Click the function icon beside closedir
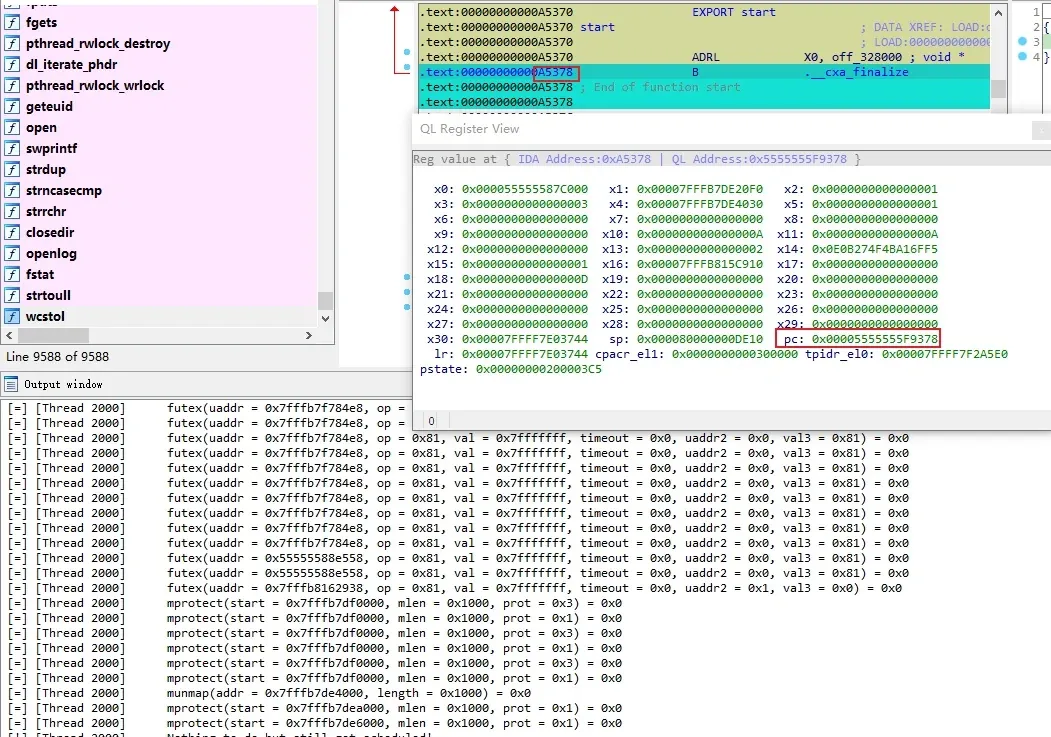This screenshot has width=1051, height=737. pyautogui.click(x=11, y=232)
